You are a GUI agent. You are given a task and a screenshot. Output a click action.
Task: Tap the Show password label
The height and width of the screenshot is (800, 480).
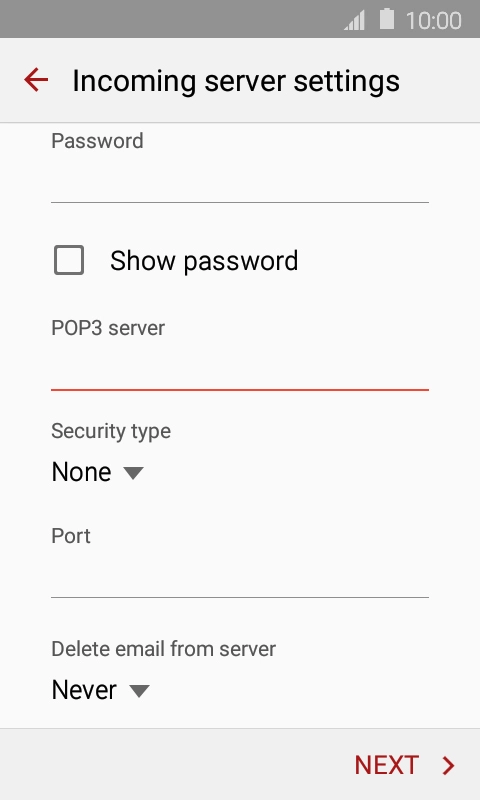(204, 261)
